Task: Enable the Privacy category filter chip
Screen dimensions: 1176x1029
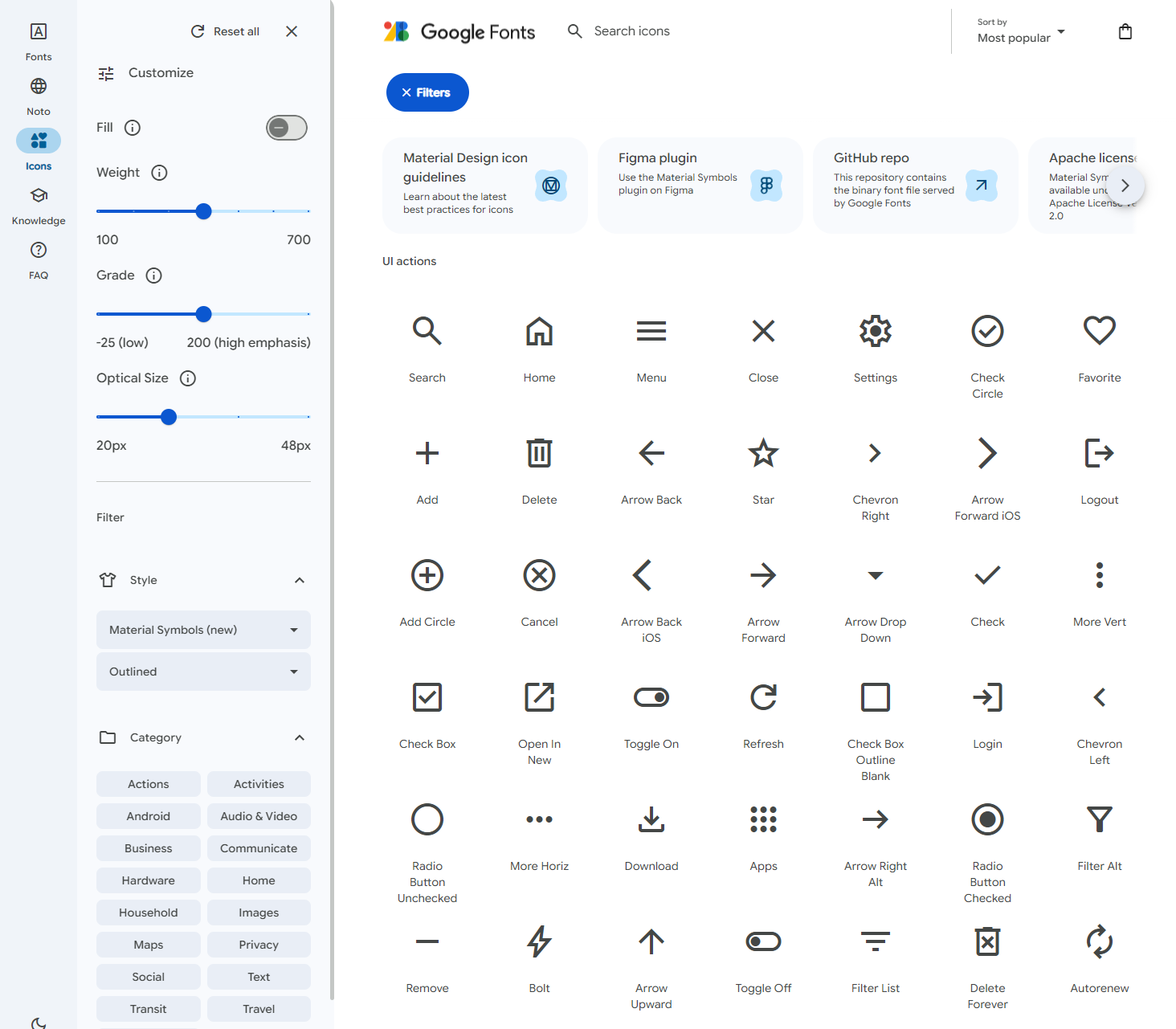Action: pyautogui.click(x=259, y=945)
